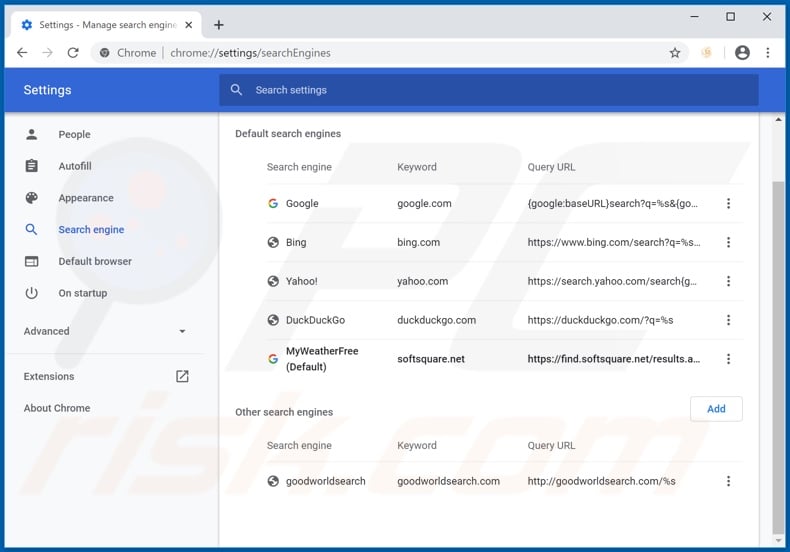Click the address bar URL chrome://settings/searchEngines
The image size is (790, 552).
250,53
